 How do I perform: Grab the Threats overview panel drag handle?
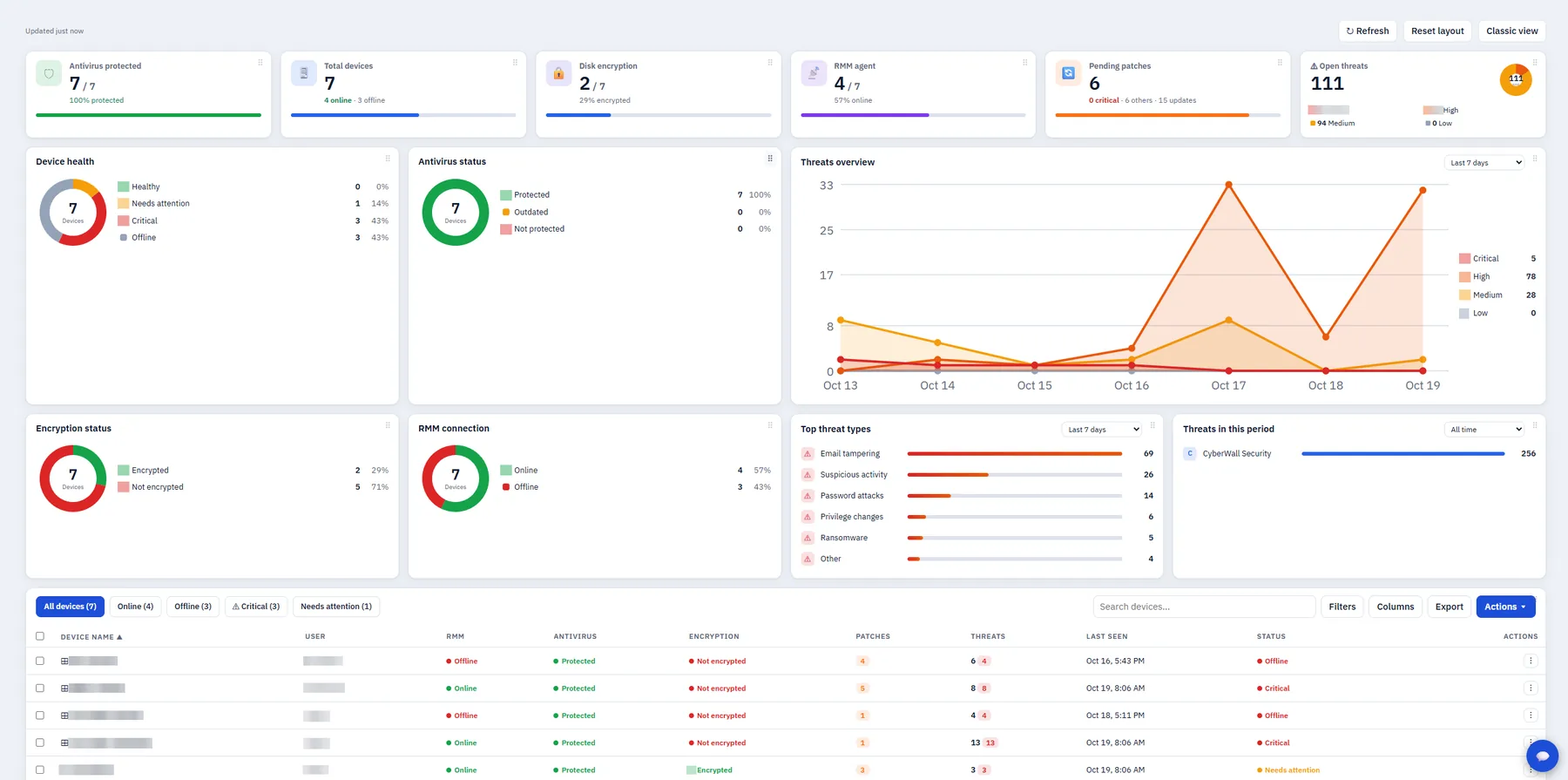click(1535, 159)
